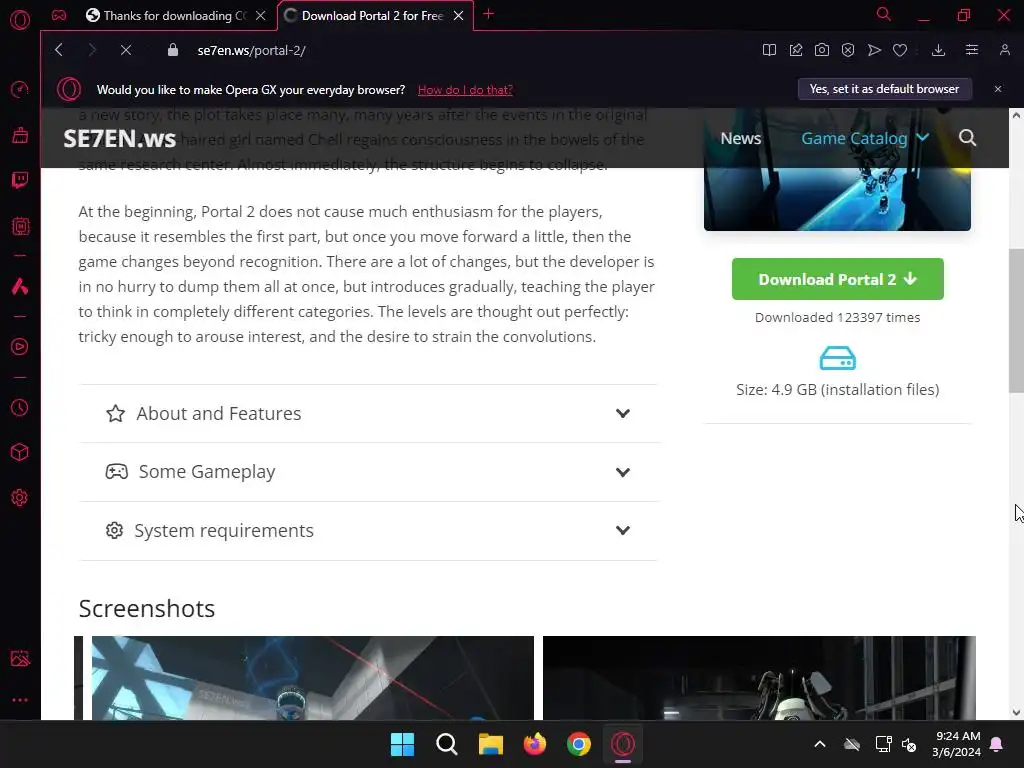
Task: Click the green Download Portal 2 button
Action: point(837,279)
